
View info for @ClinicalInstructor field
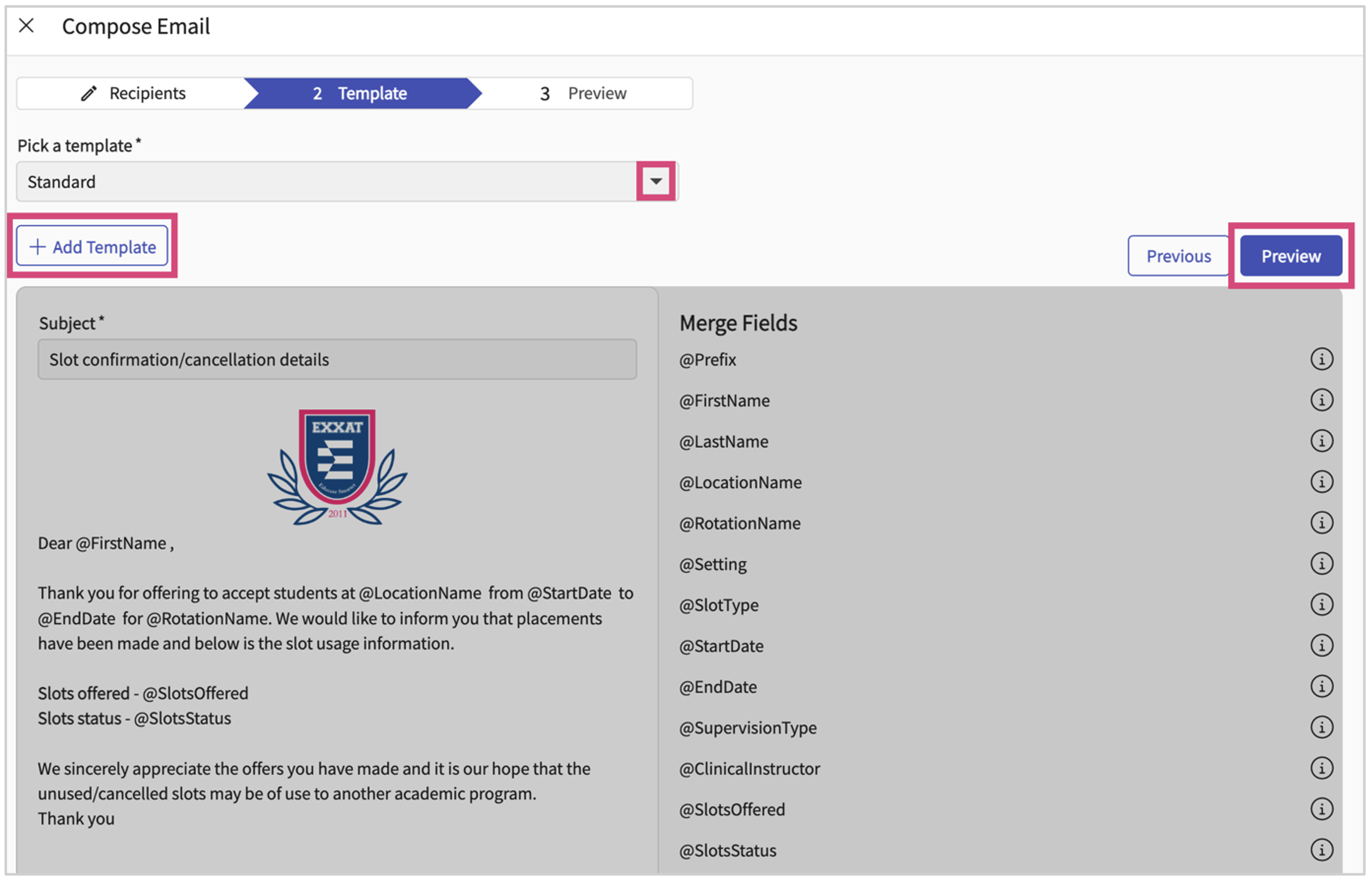tap(1321, 768)
